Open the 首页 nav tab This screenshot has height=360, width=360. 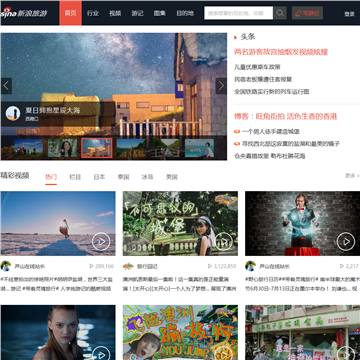[x=70, y=13]
